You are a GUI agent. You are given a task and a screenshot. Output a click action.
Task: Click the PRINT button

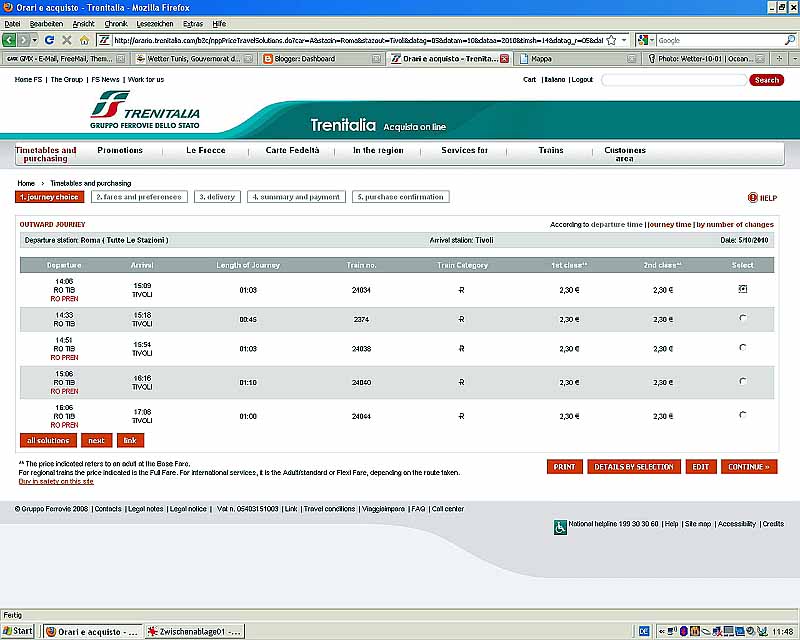click(564, 466)
